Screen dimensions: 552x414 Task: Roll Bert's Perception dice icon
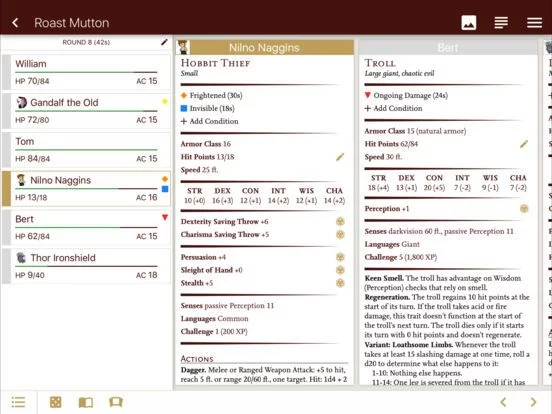coord(524,209)
